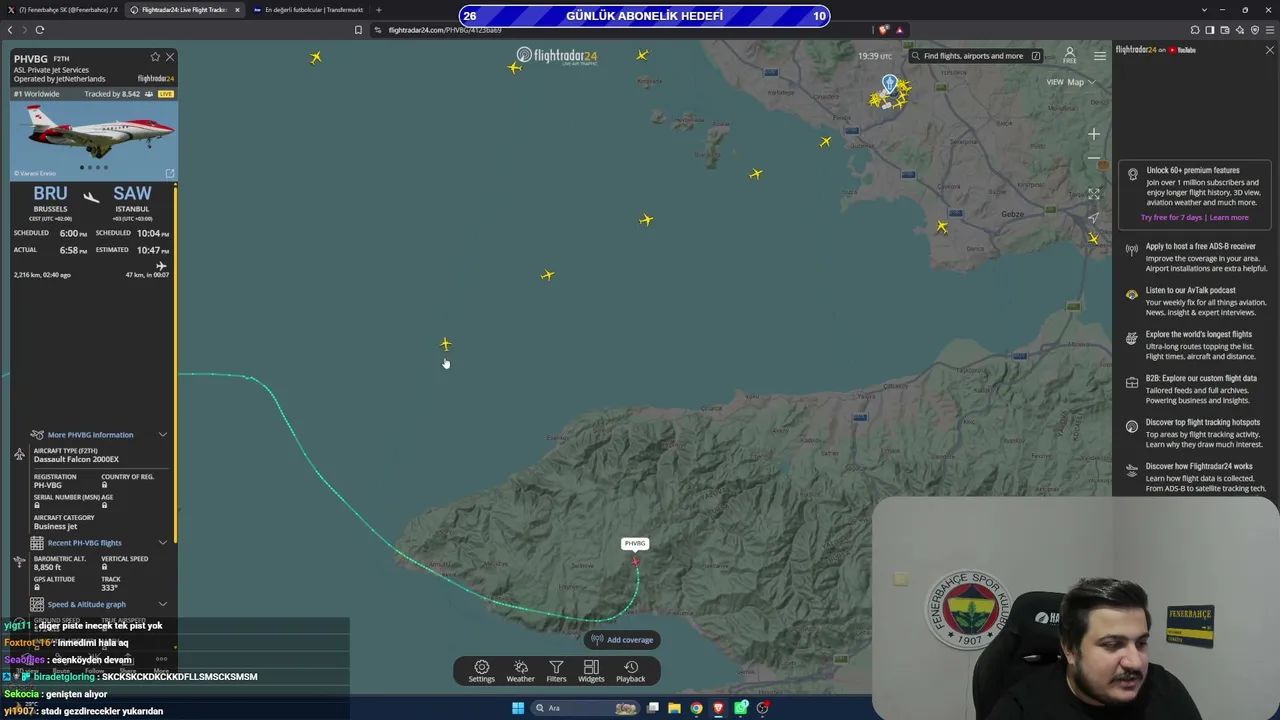Zoom out on the map with minus

click(1094, 158)
